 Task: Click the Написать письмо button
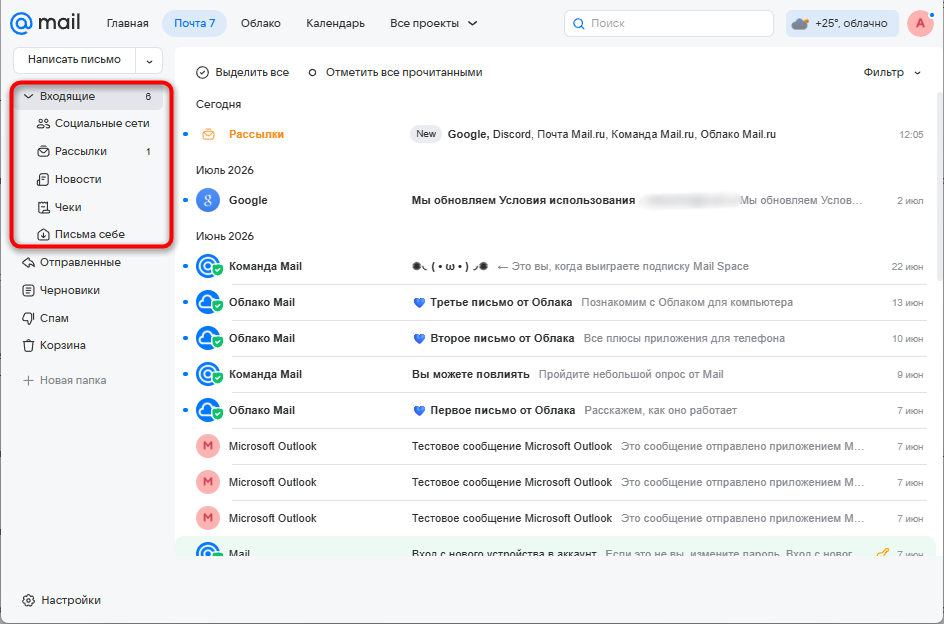(75, 60)
